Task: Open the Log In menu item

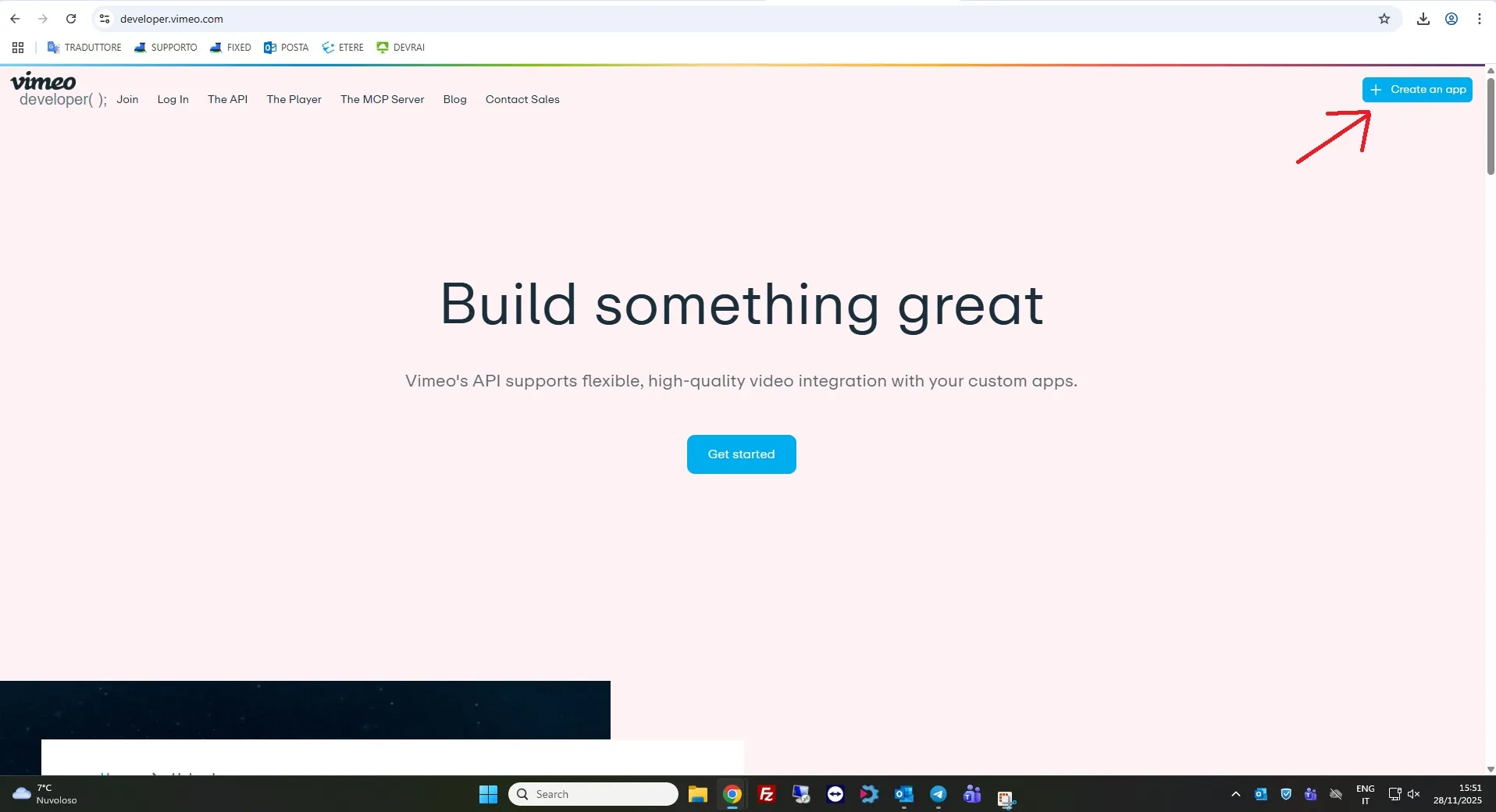Action: click(x=173, y=99)
